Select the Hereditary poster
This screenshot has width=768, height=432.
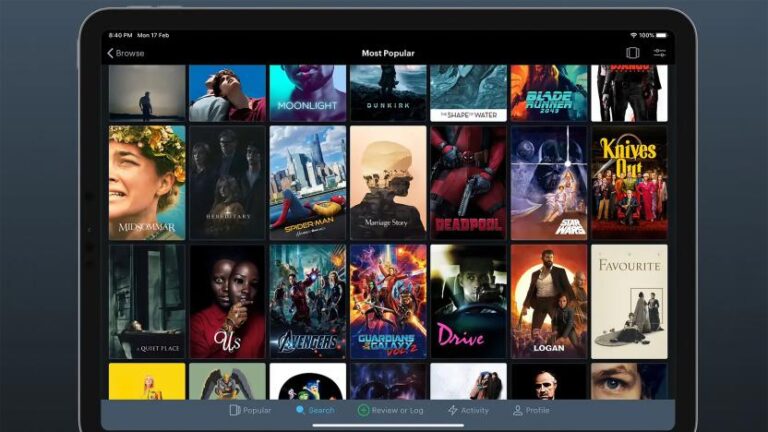point(227,183)
